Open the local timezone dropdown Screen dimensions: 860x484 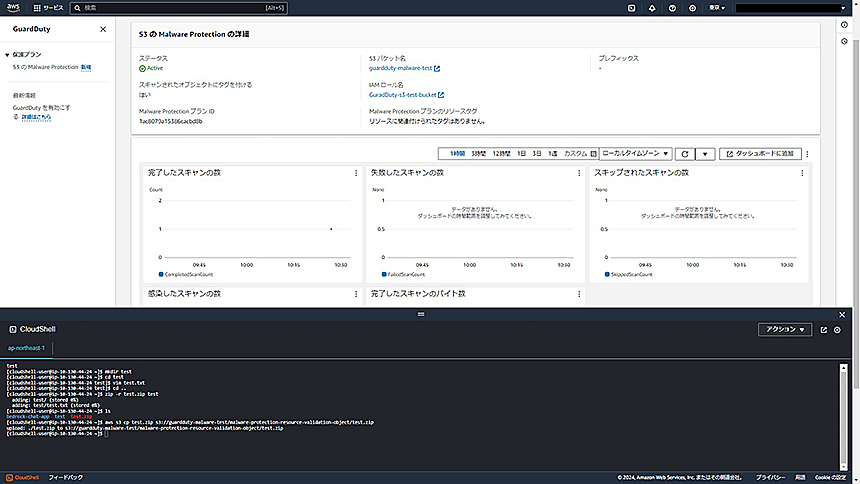coord(635,154)
